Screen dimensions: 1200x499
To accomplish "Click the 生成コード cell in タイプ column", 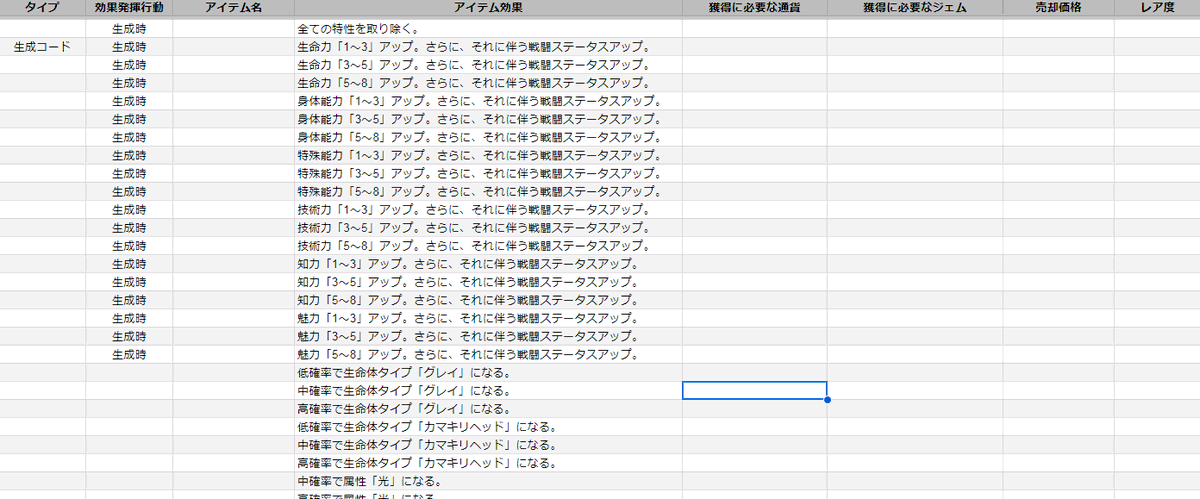I will (43, 47).
